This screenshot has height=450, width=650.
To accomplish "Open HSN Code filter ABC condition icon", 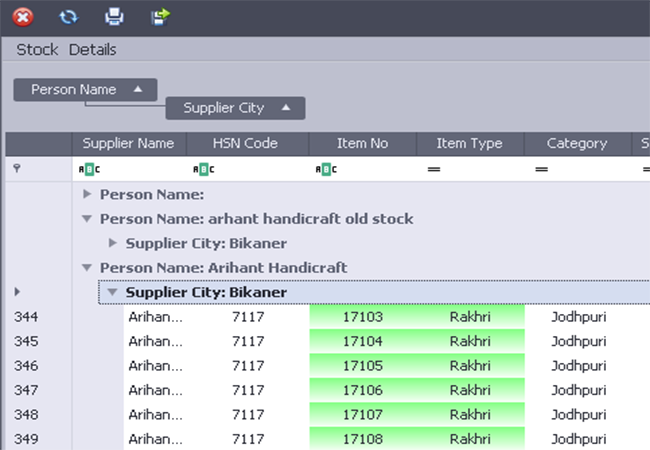I will pyautogui.click(x=204, y=169).
